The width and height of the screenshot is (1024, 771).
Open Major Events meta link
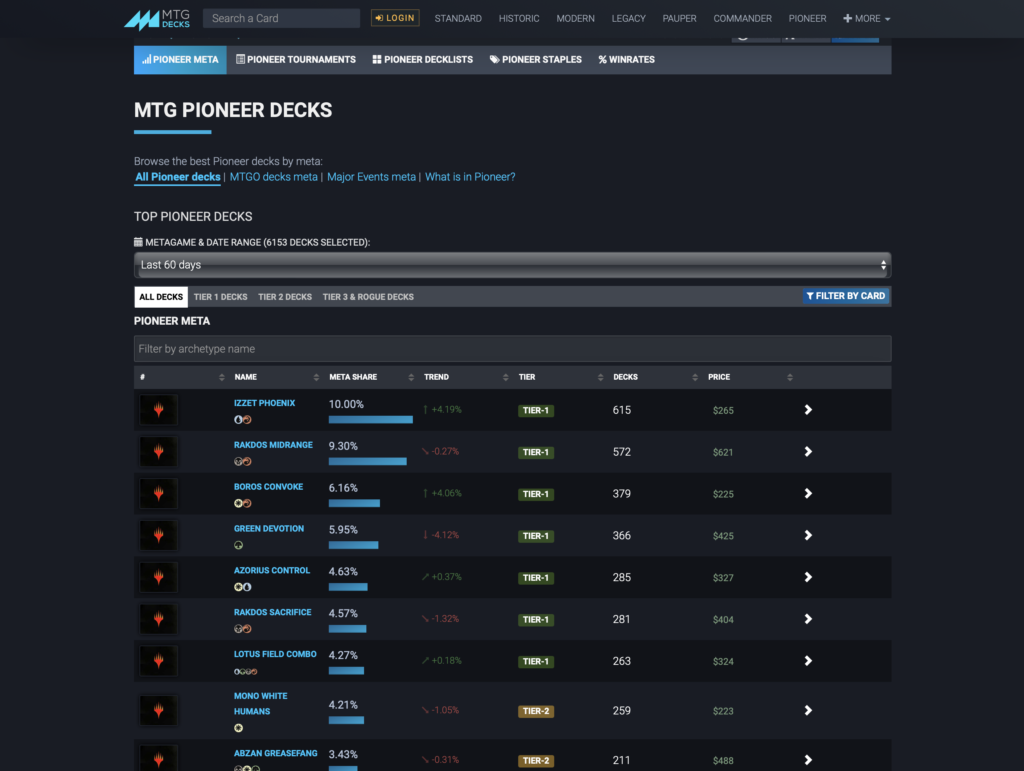point(372,177)
